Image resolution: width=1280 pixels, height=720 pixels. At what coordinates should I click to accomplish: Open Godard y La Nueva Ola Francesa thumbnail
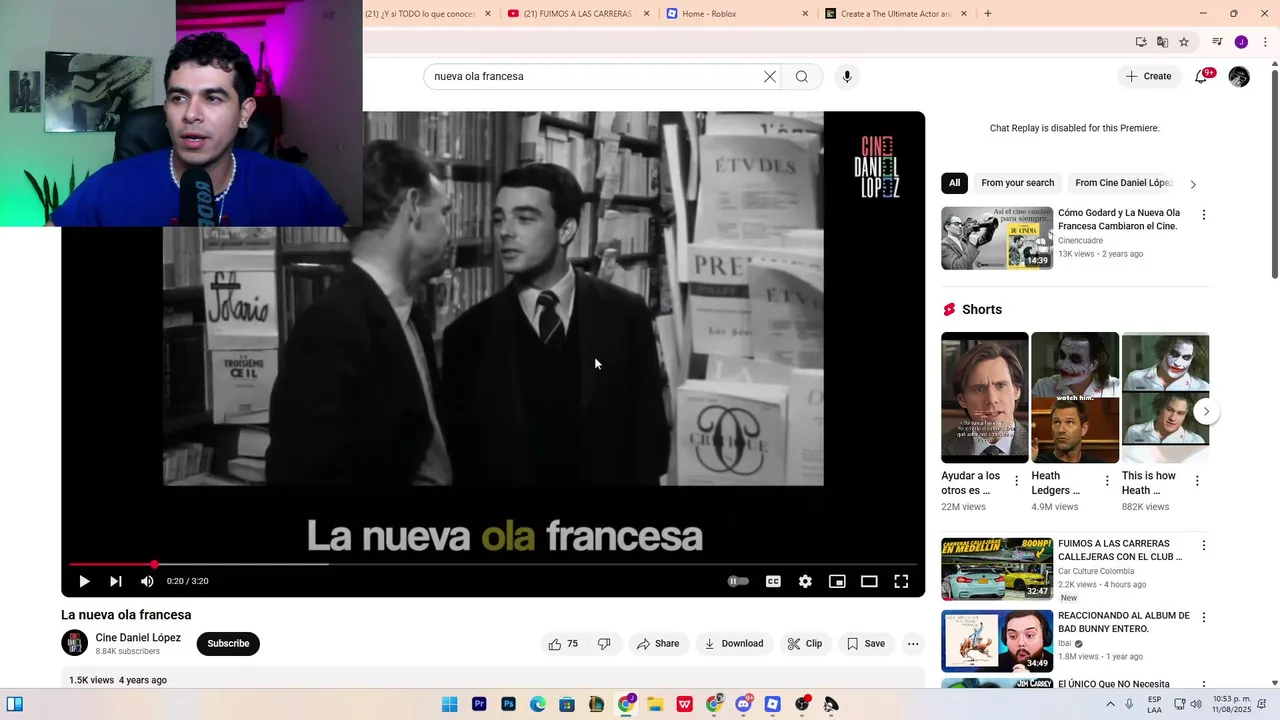click(x=997, y=238)
